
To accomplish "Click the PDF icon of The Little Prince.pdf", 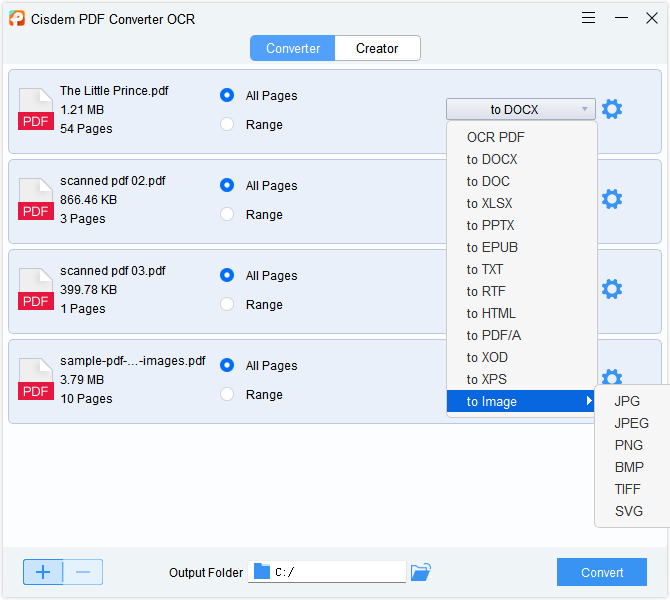I will (36, 109).
